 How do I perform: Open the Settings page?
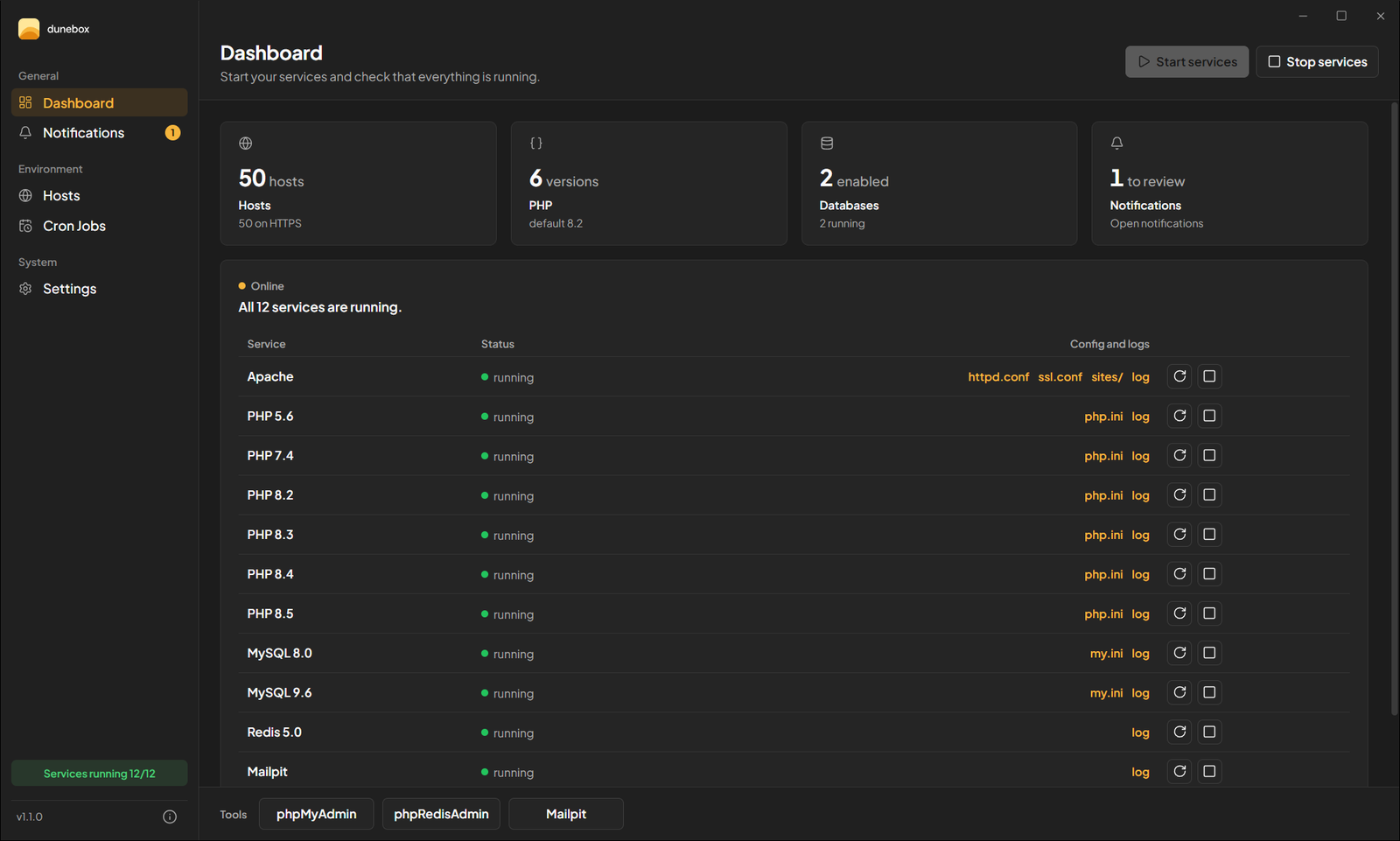(x=100, y=289)
